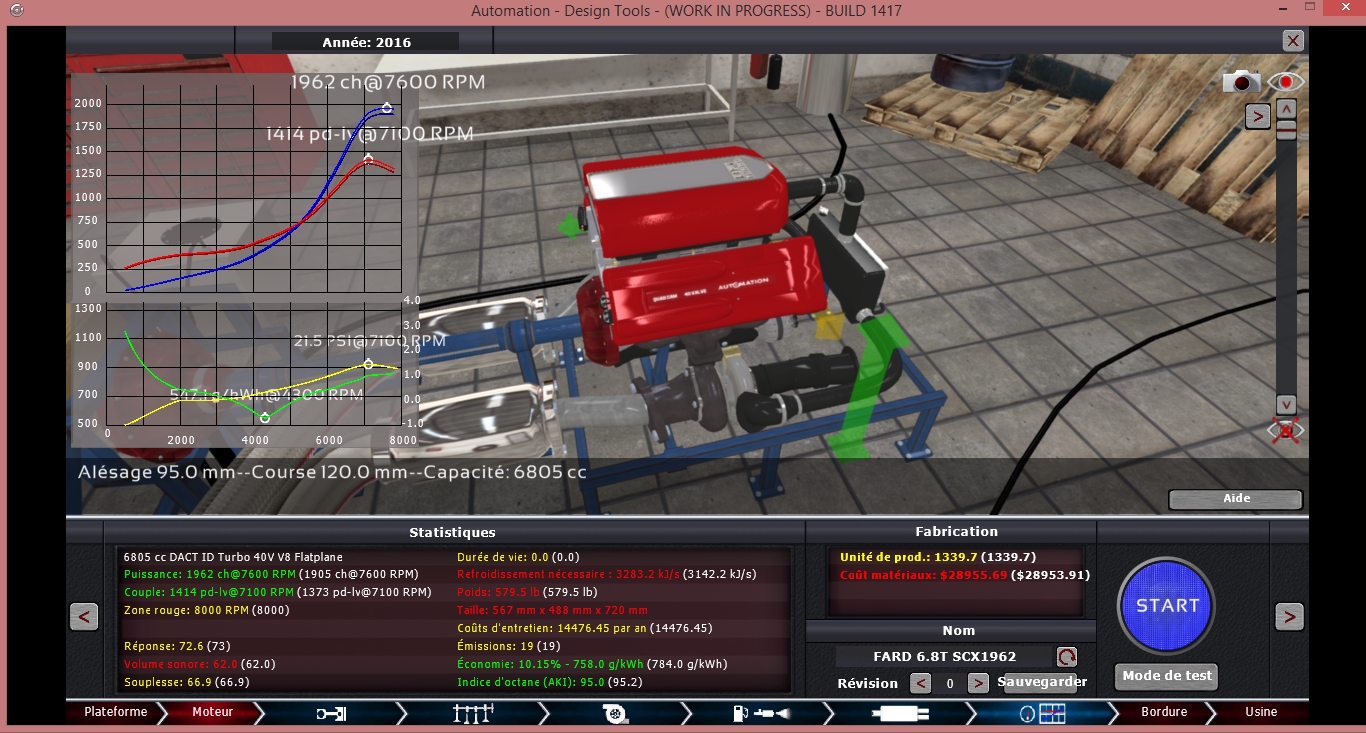
Task: Click the reset name circular arrow icon
Action: point(1067,657)
